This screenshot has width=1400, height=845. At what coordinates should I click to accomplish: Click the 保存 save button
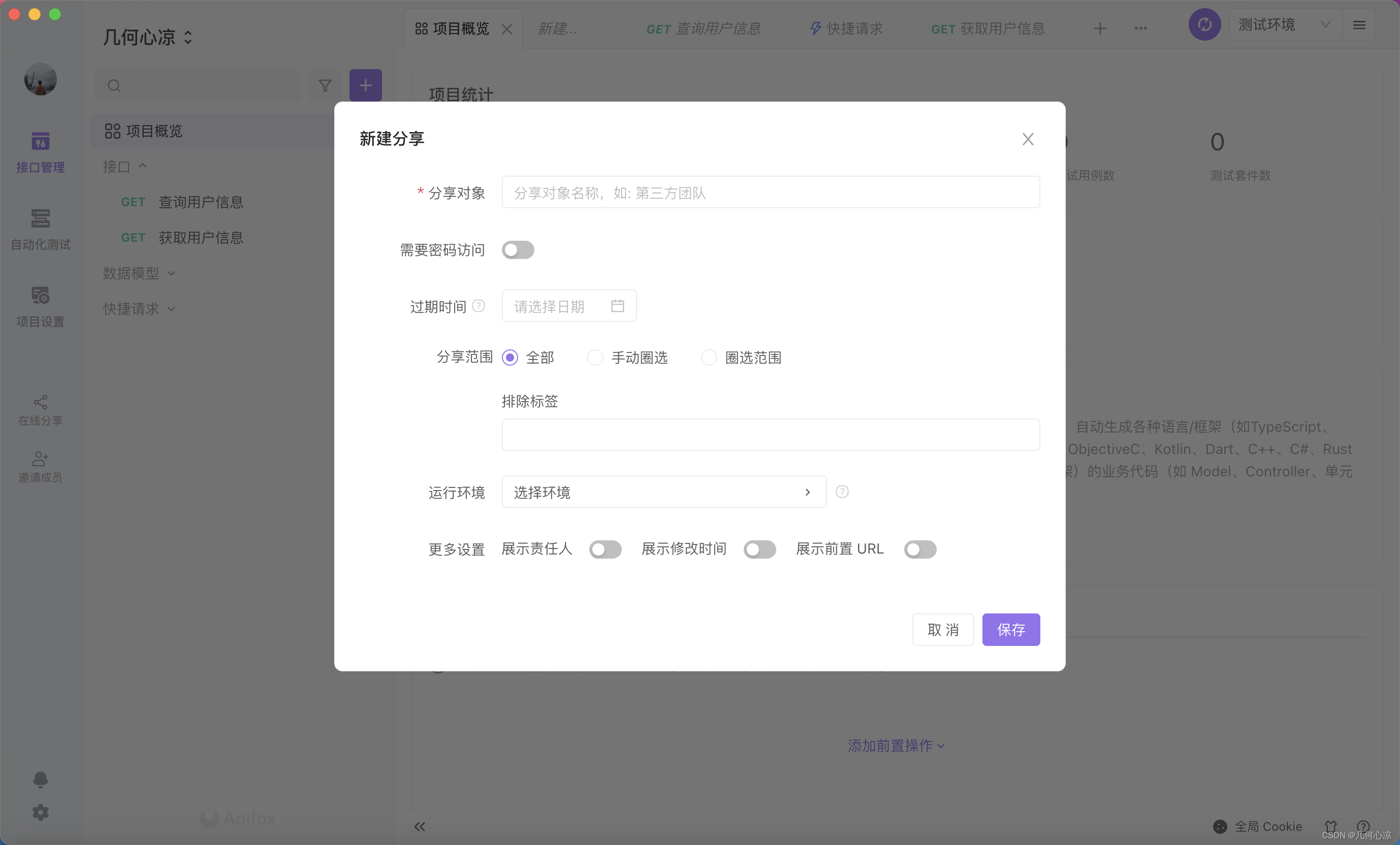tap(1011, 629)
